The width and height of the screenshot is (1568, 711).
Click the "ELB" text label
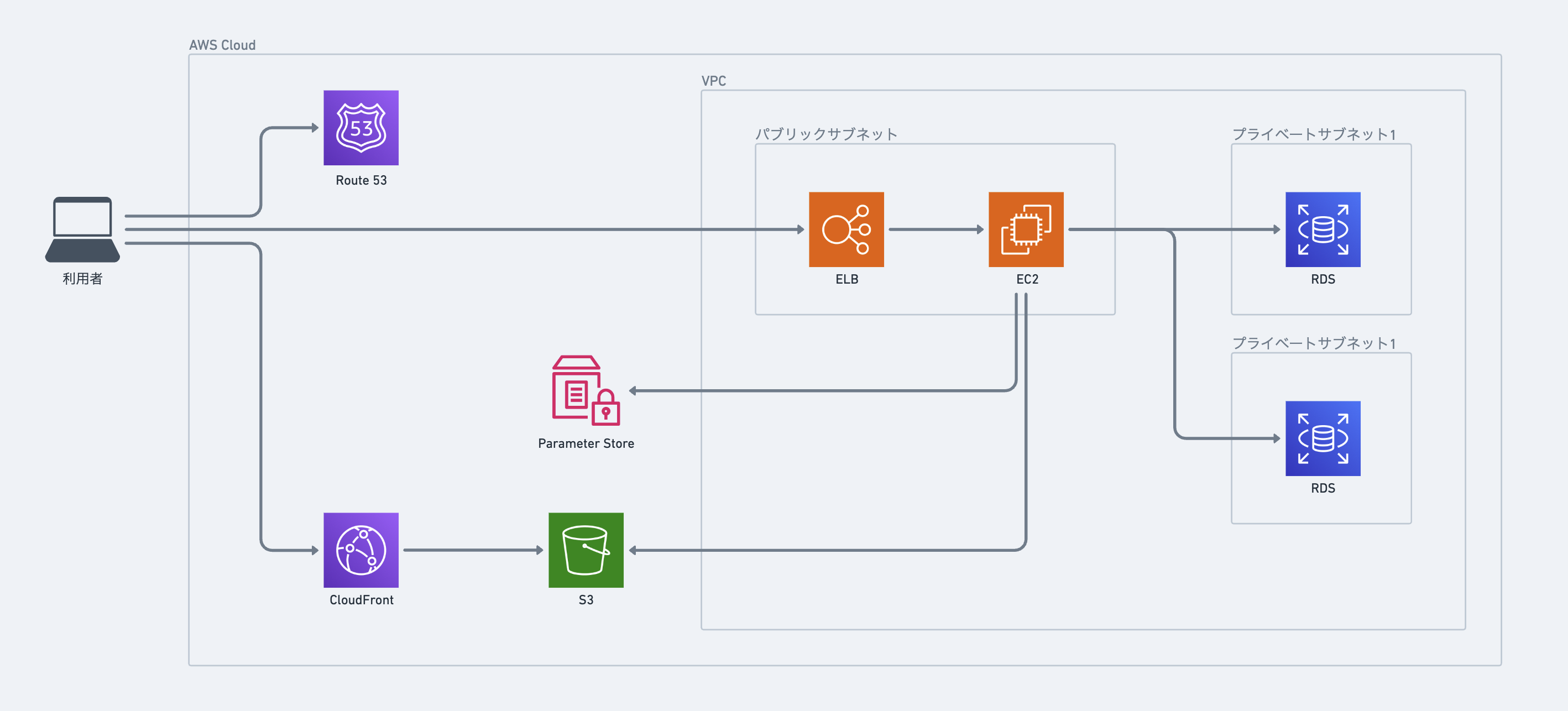pyautogui.click(x=846, y=279)
